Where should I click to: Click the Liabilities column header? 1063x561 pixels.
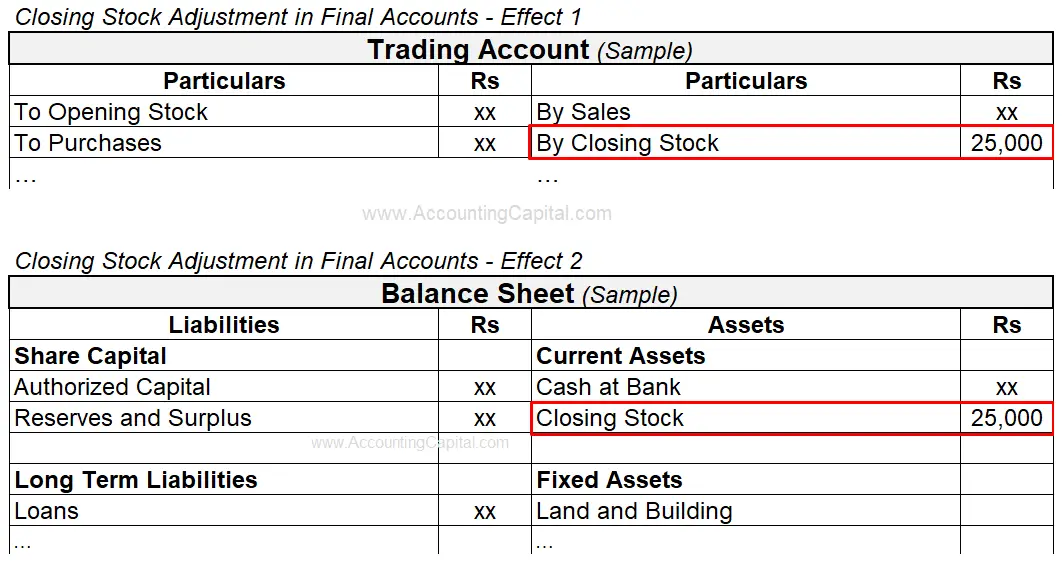coord(224,325)
